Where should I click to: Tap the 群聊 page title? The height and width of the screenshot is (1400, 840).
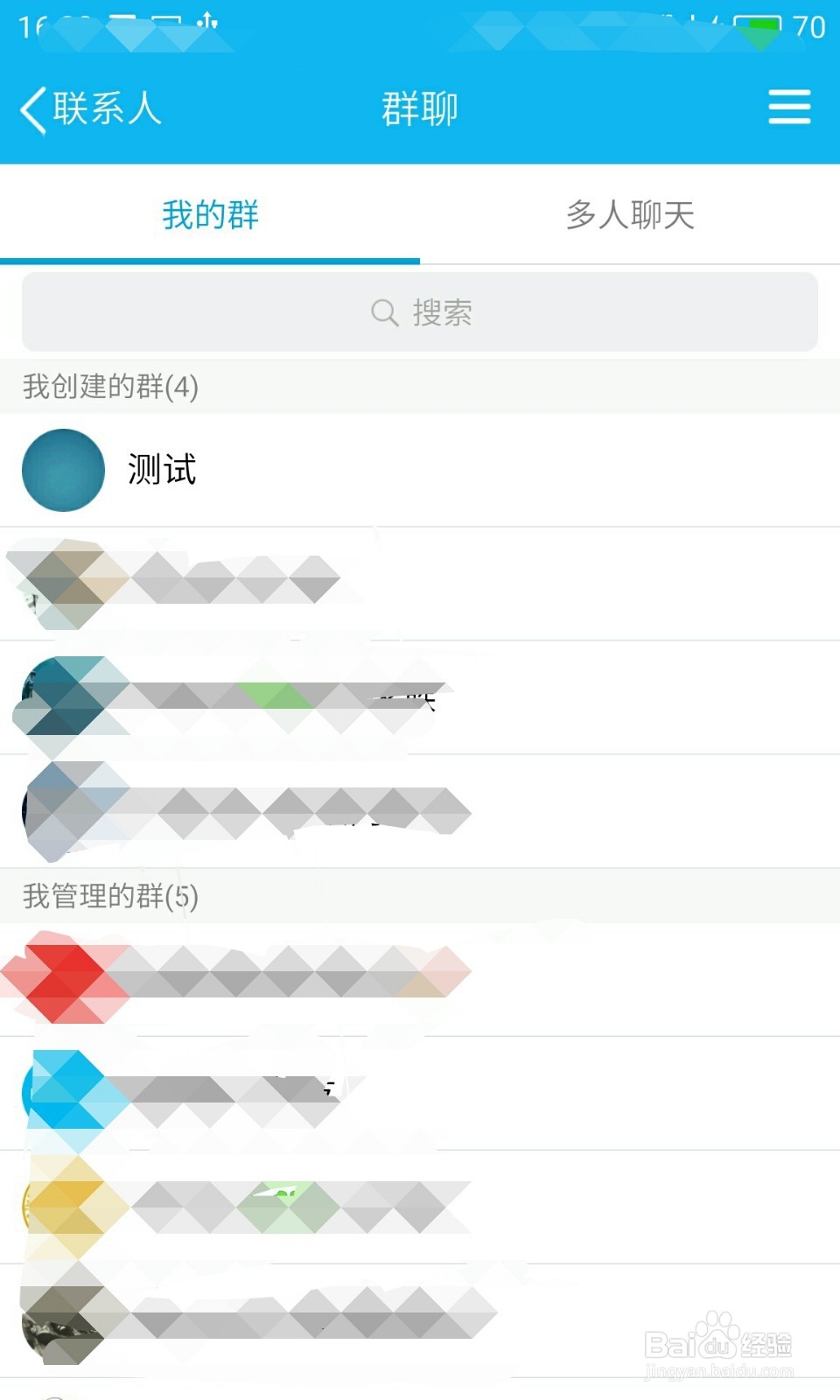coord(420,109)
